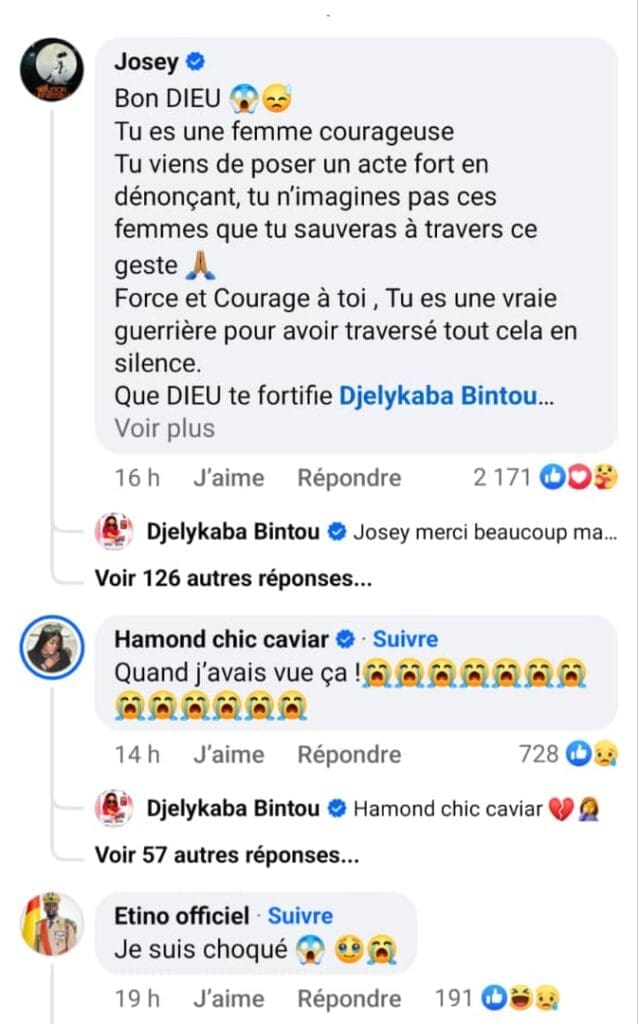The width and height of the screenshot is (638, 1024).
Task: Like Hamond chic caviar's comment
Action: (228, 754)
